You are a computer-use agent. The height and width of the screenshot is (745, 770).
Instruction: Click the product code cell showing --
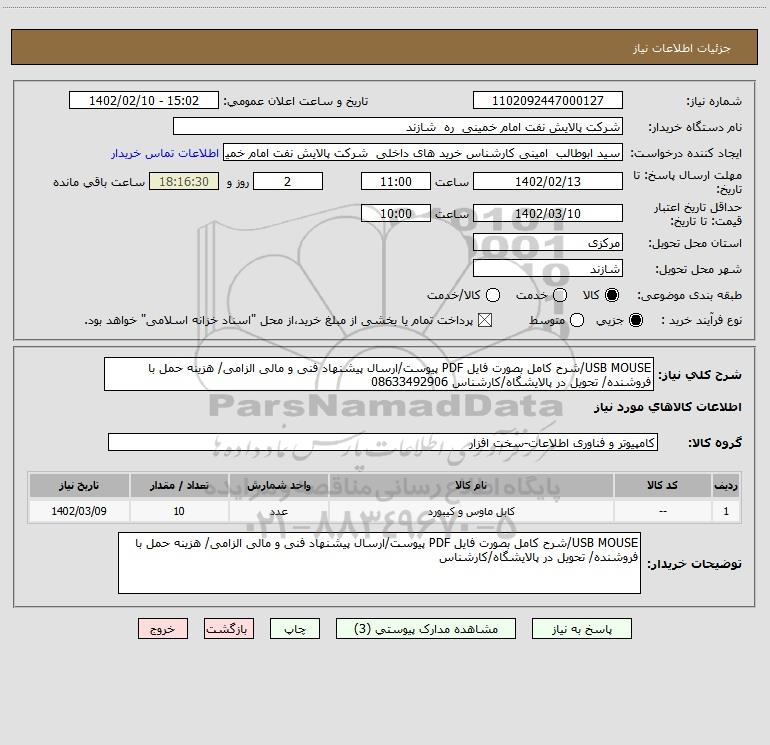(x=662, y=511)
